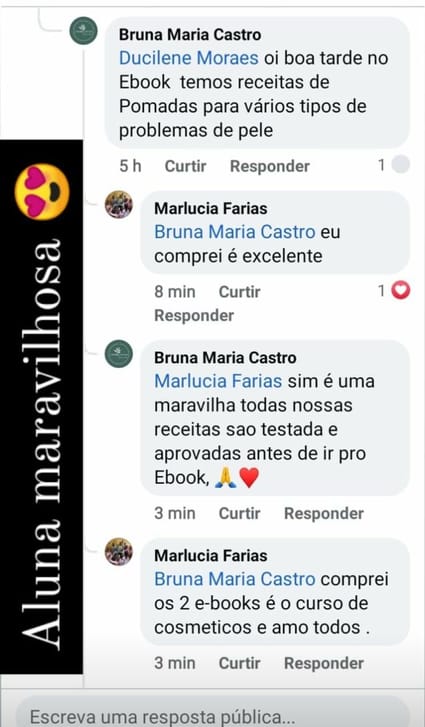
Task: Open Marlucia Farias avatar on 'comprei é excelente' comment
Action: (119, 204)
